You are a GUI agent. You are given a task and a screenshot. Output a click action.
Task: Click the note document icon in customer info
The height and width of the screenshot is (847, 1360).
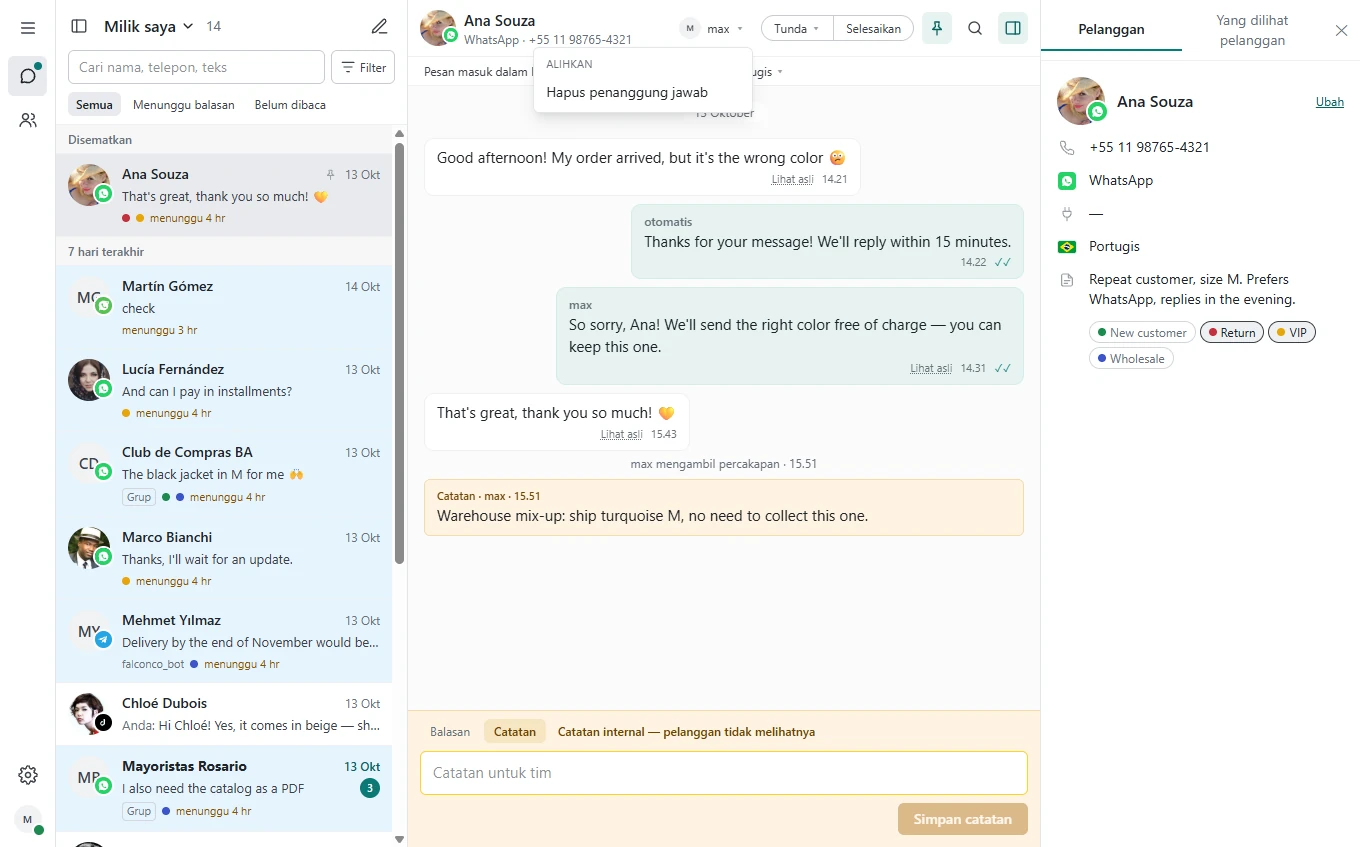click(x=1067, y=280)
